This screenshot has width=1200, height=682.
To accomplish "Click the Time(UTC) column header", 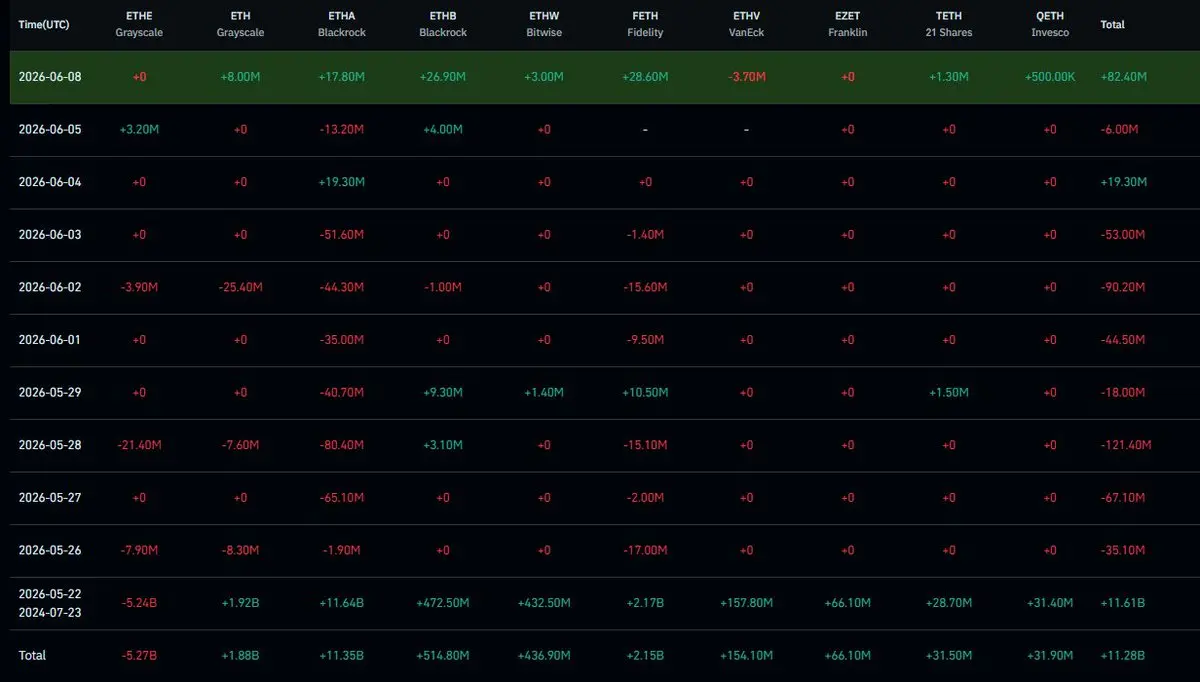I will tap(42, 24).
